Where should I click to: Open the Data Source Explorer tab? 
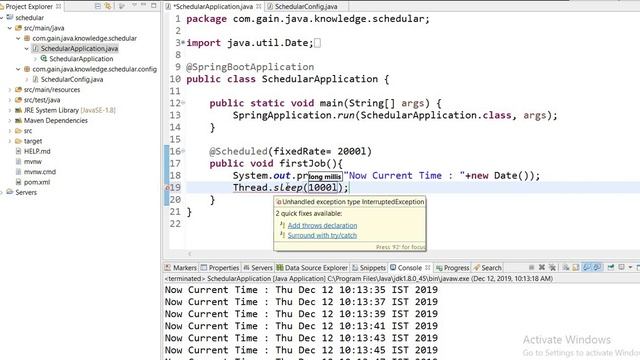tap(312, 268)
